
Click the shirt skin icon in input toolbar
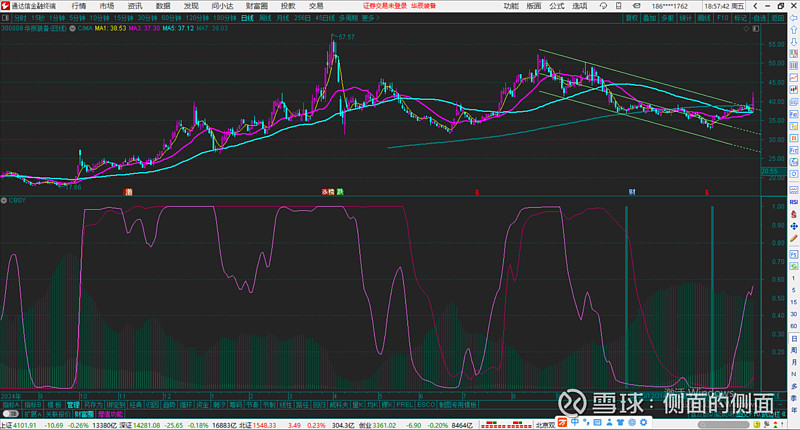click(x=620, y=422)
